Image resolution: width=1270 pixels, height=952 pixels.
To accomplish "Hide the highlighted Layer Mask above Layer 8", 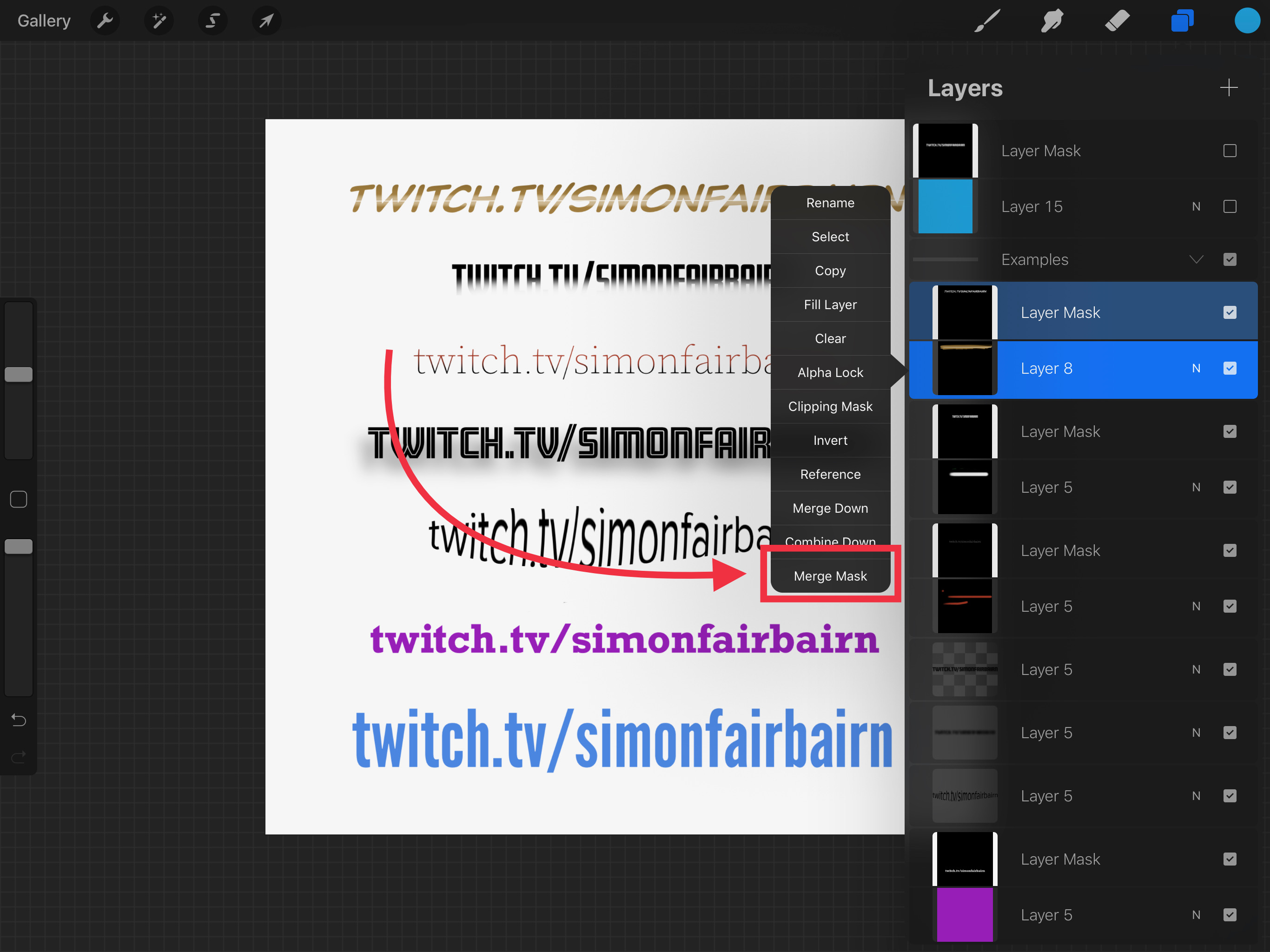I will click(x=1229, y=312).
